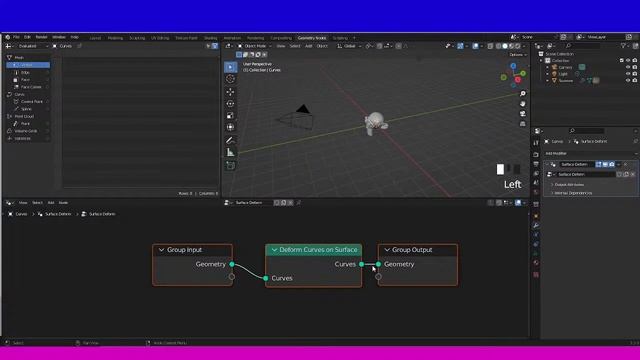Open the Global transform orientation dropdown
Viewport: 640px width, 360px height.
tap(349, 46)
